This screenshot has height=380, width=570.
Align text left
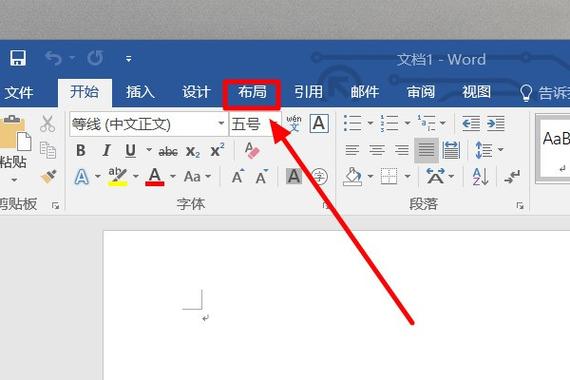click(x=352, y=150)
